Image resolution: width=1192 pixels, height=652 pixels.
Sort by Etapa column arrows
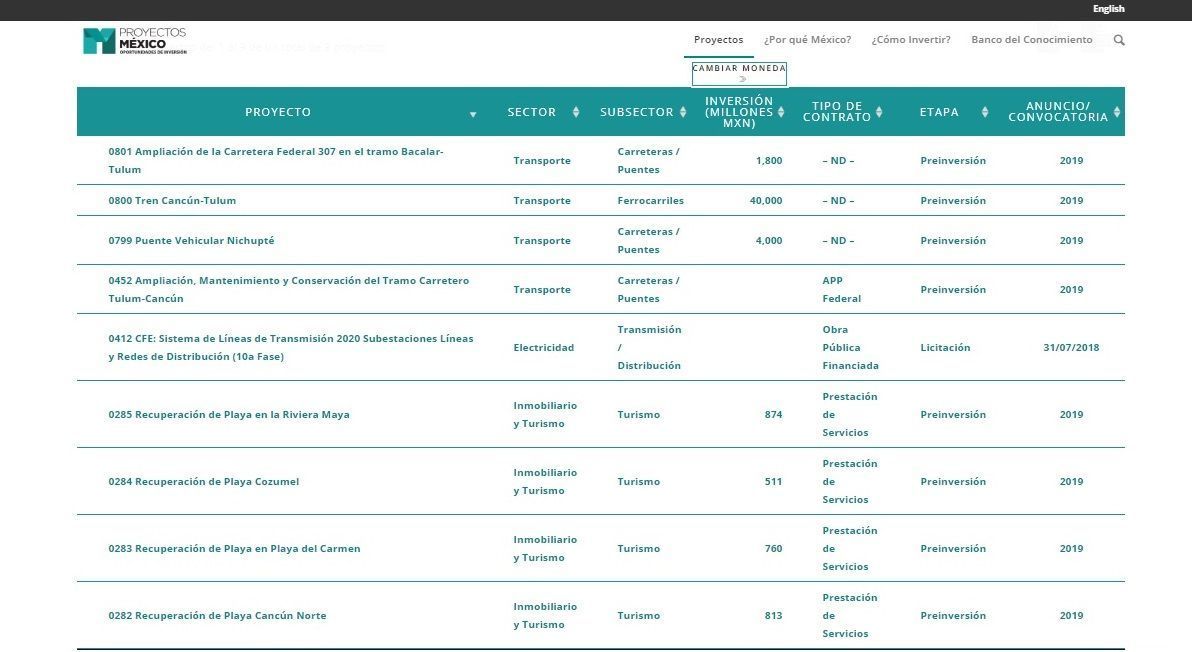click(x=984, y=112)
